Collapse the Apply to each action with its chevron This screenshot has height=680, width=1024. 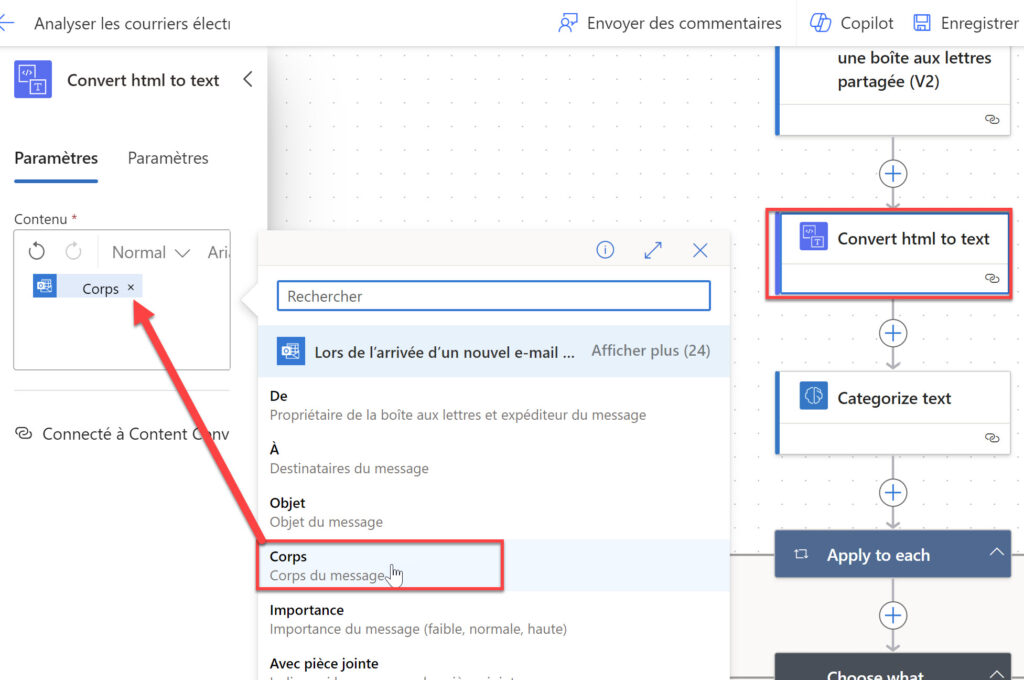[x=997, y=550]
